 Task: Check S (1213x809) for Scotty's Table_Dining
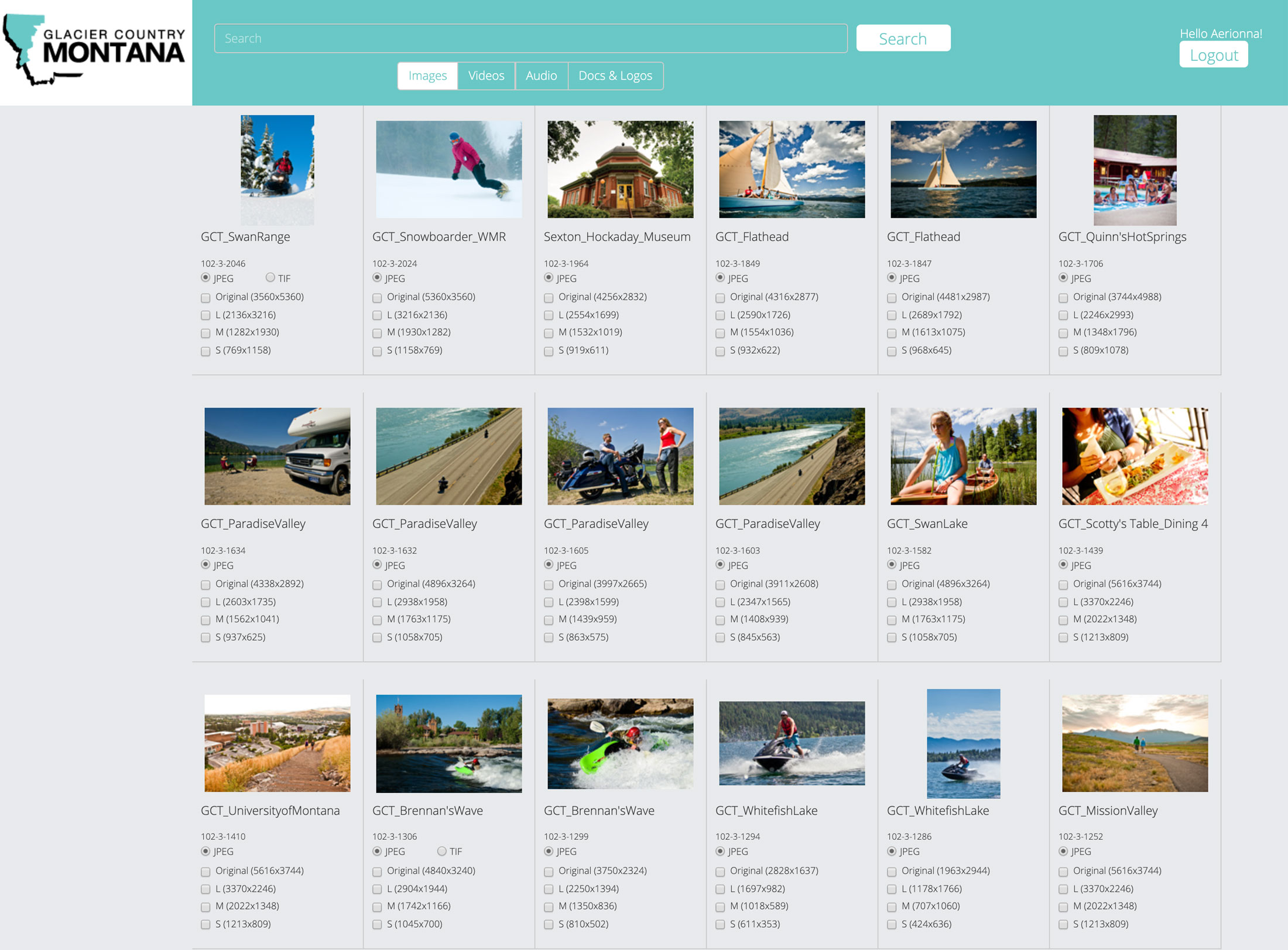click(1063, 638)
